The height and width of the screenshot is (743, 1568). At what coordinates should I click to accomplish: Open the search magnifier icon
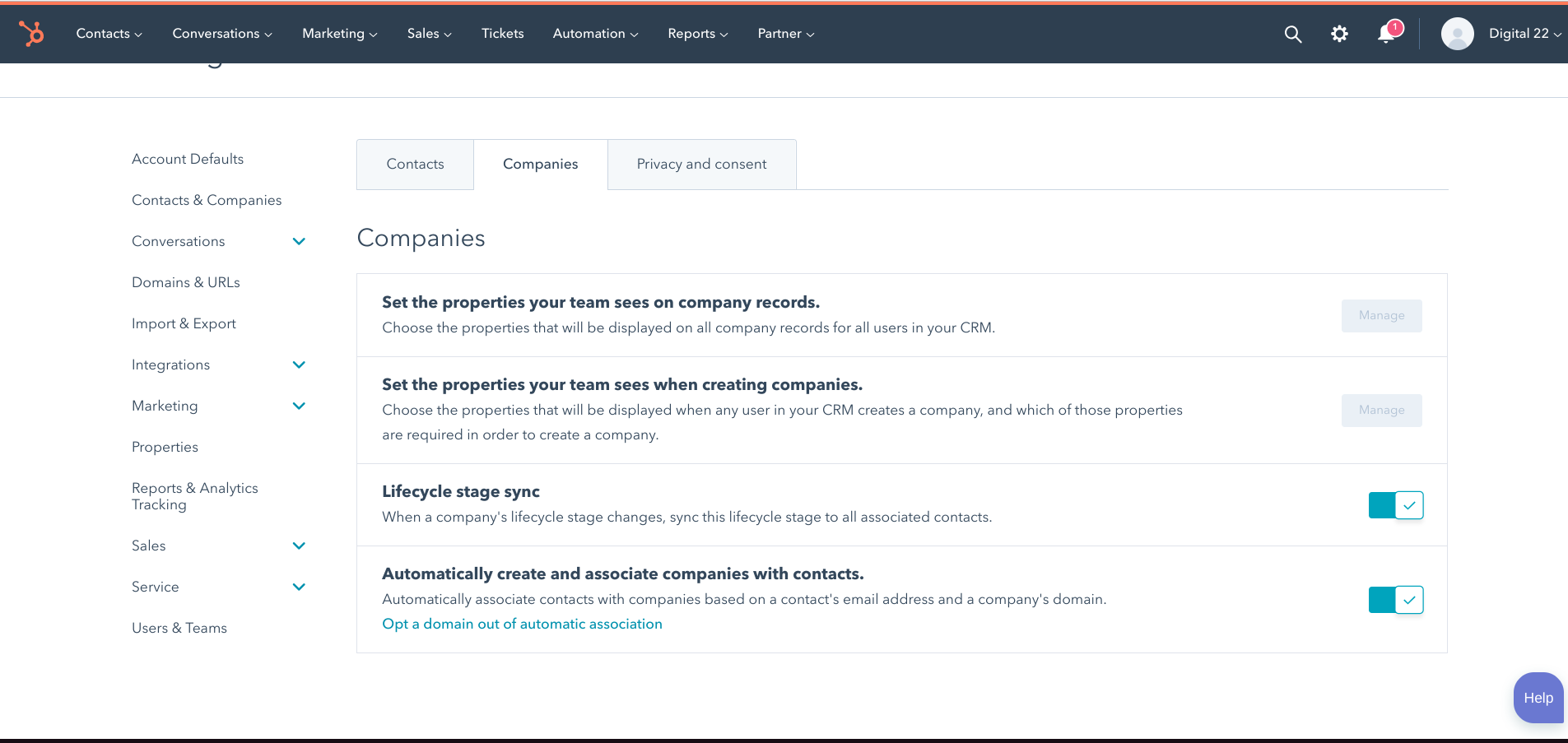click(1292, 34)
